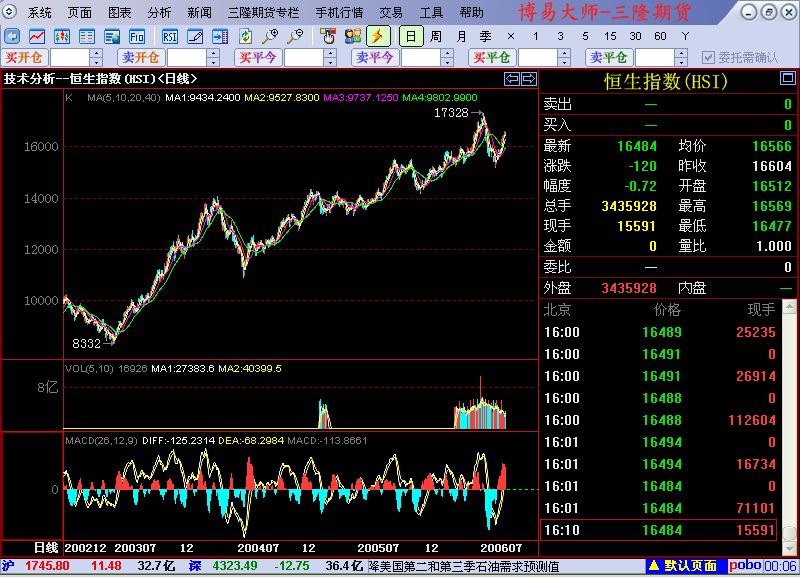Click the lightning bolt quick trade icon

(379, 36)
